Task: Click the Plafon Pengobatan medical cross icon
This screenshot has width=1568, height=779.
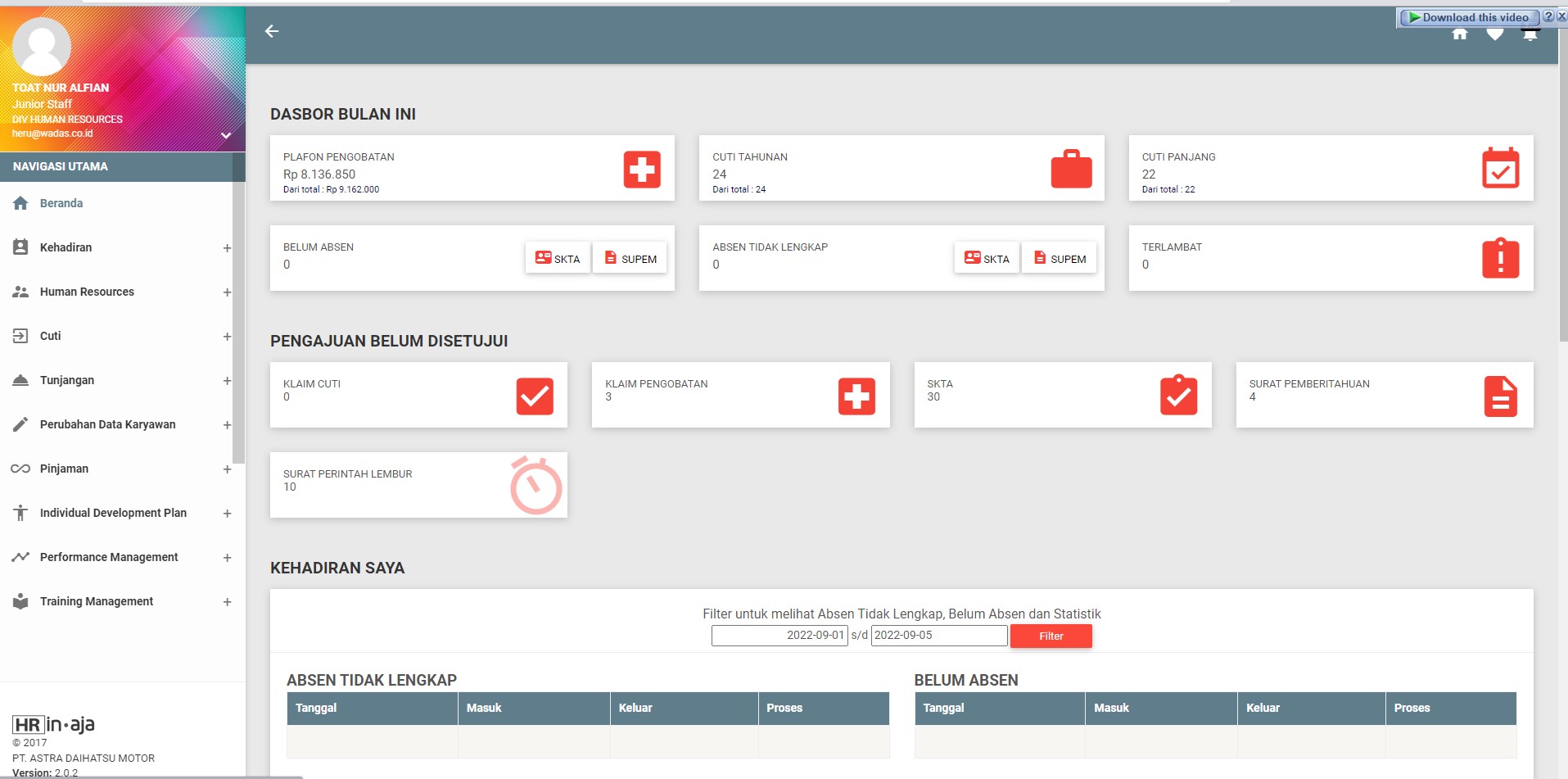Action: (x=642, y=170)
